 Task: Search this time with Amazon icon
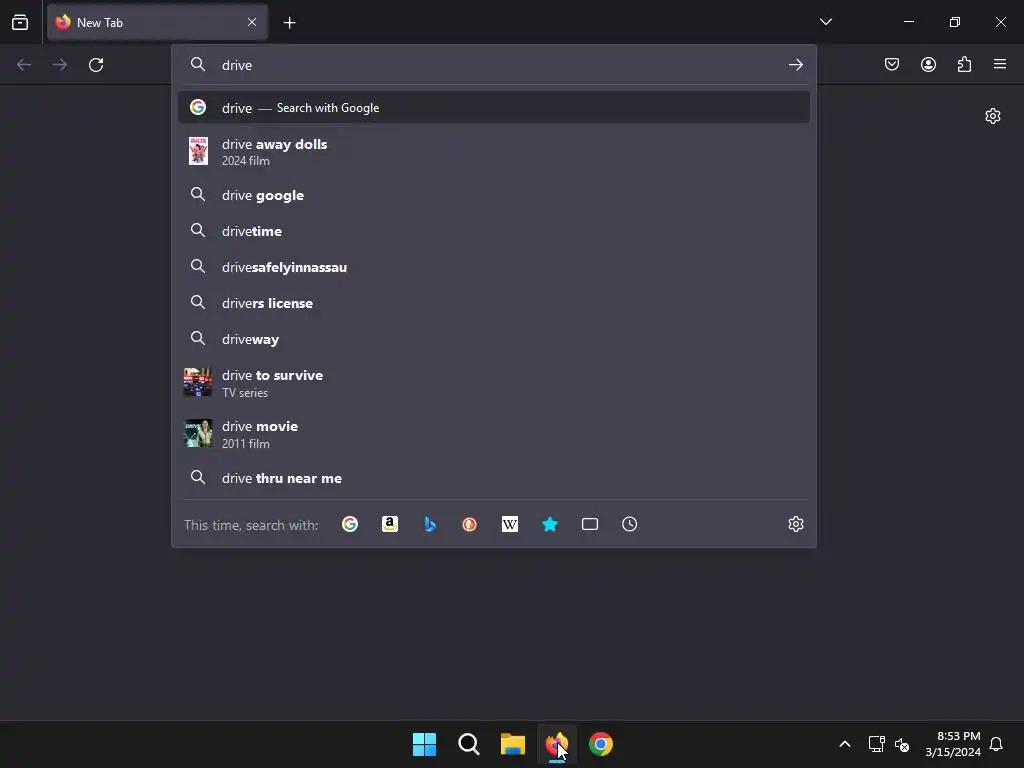pos(390,524)
